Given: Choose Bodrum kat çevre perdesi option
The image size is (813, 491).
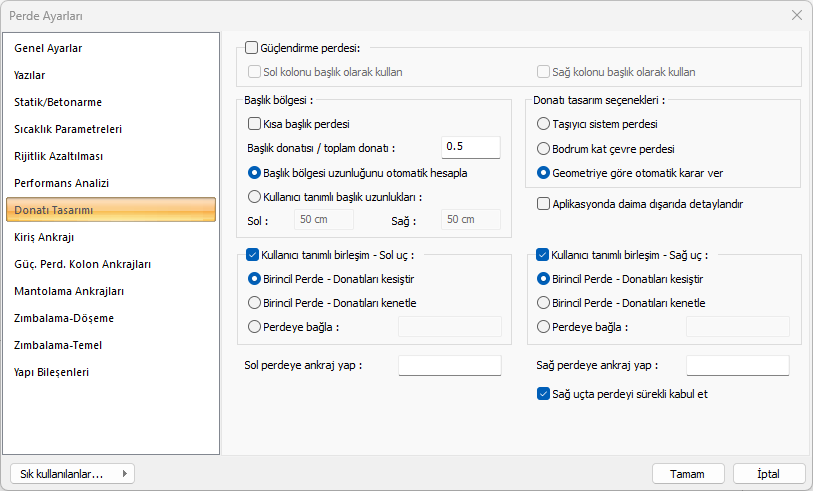Looking at the screenshot, I should pos(543,149).
